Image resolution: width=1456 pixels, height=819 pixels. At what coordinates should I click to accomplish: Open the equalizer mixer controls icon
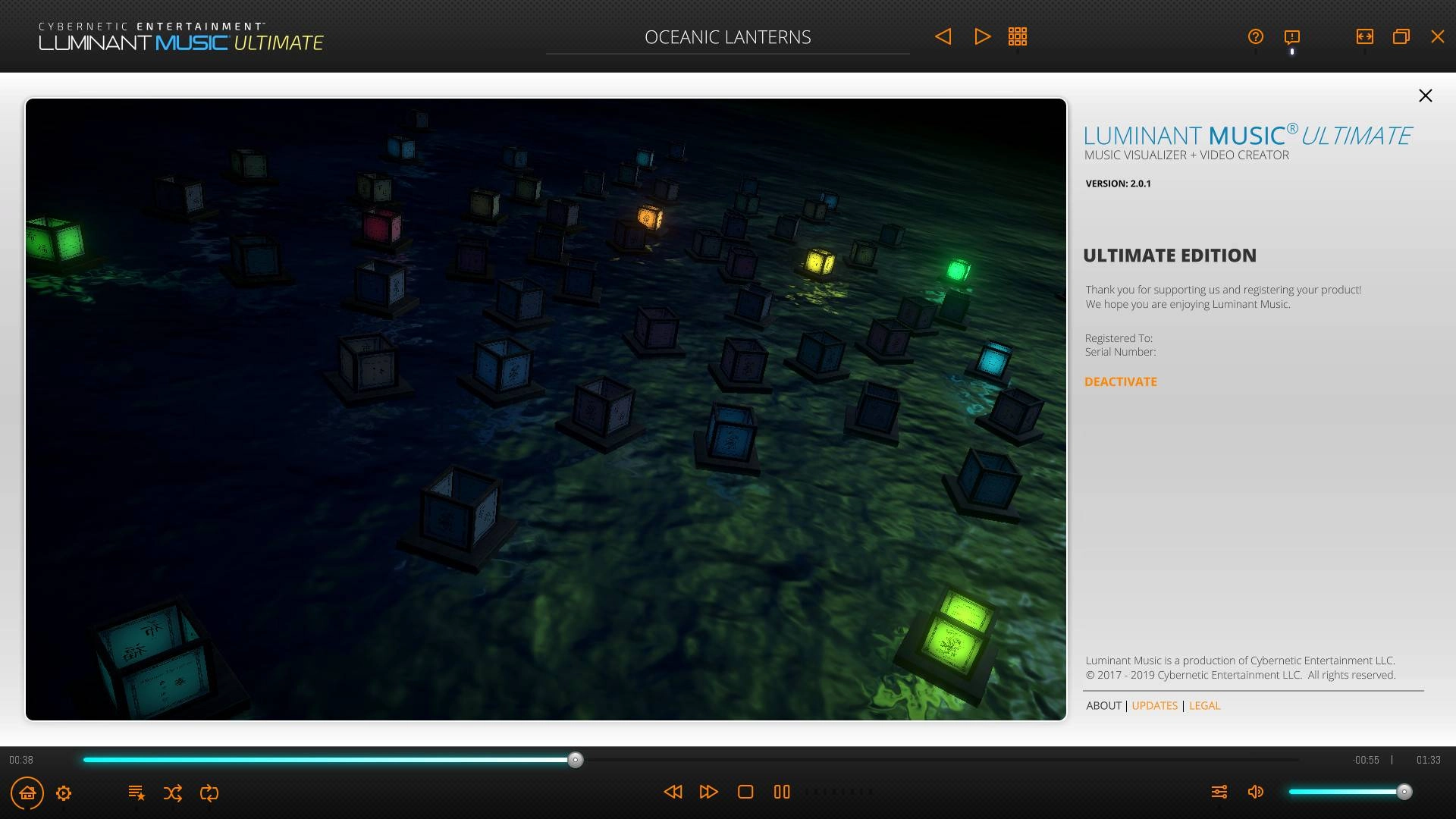(x=1219, y=792)
